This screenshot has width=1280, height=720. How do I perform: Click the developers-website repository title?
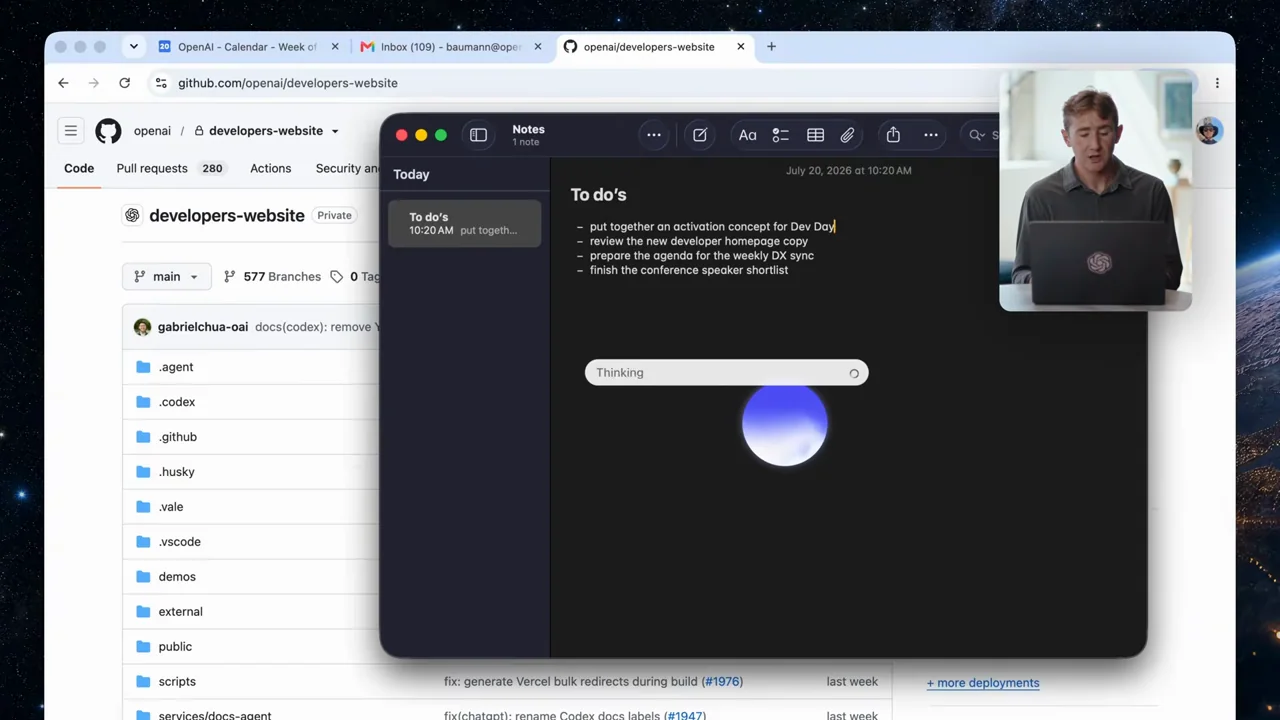coord(226,215)
